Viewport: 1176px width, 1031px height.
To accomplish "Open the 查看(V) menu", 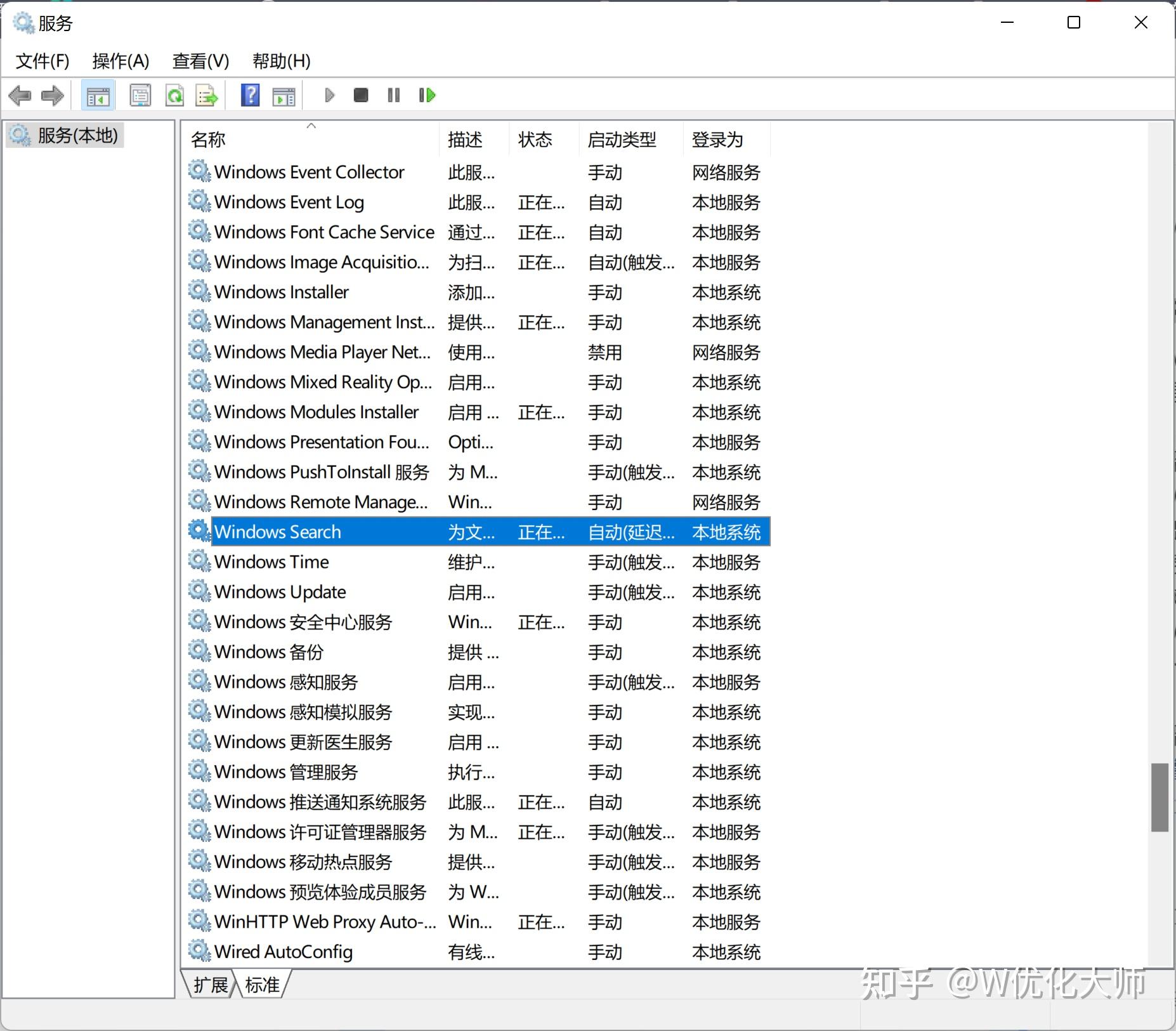I will [x=200, y=61].
